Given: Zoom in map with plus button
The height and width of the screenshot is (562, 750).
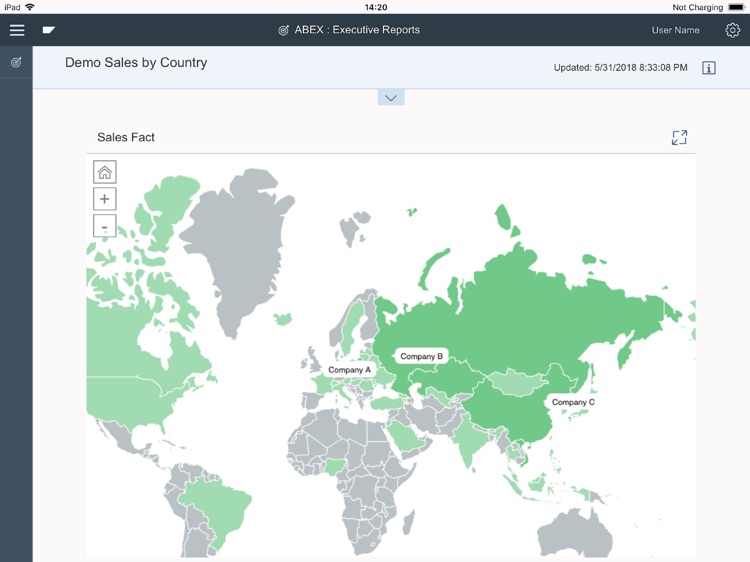Looking at the screenshot, I should click(105, 198).
